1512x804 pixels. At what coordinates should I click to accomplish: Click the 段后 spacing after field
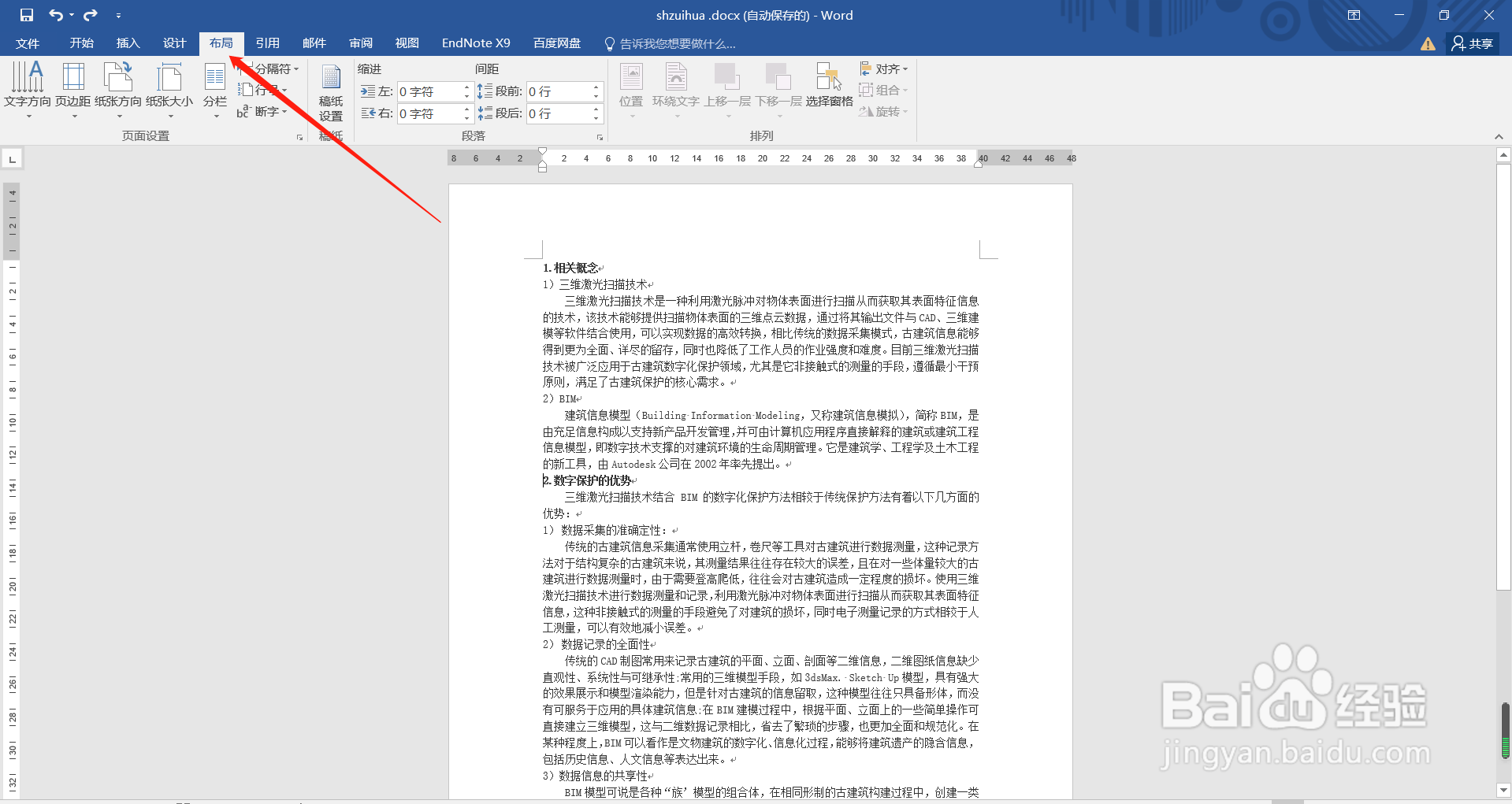pyautogui.click(x=558, y=113)
